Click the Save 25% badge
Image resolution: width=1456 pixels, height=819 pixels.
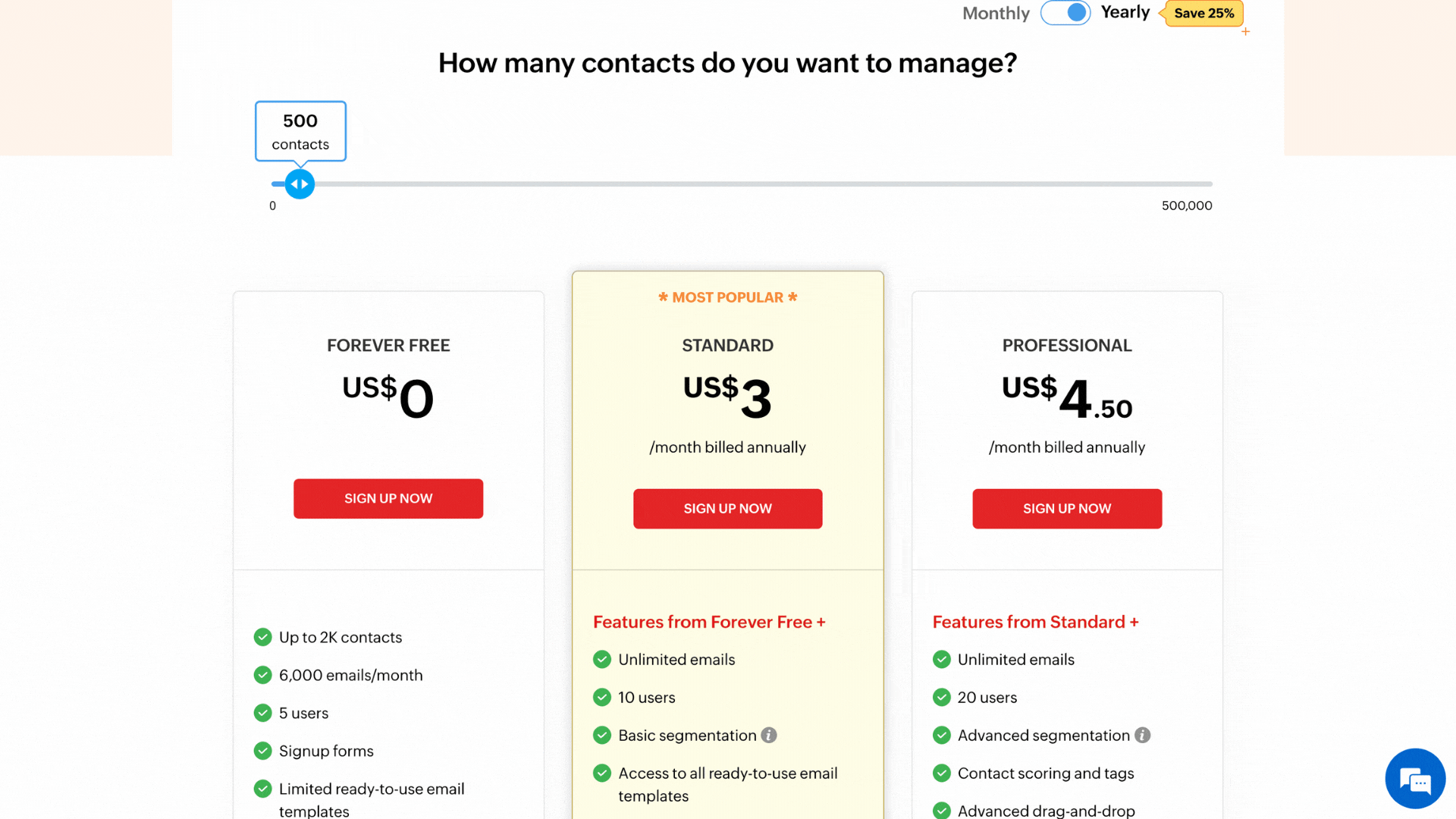point(1203,13)
